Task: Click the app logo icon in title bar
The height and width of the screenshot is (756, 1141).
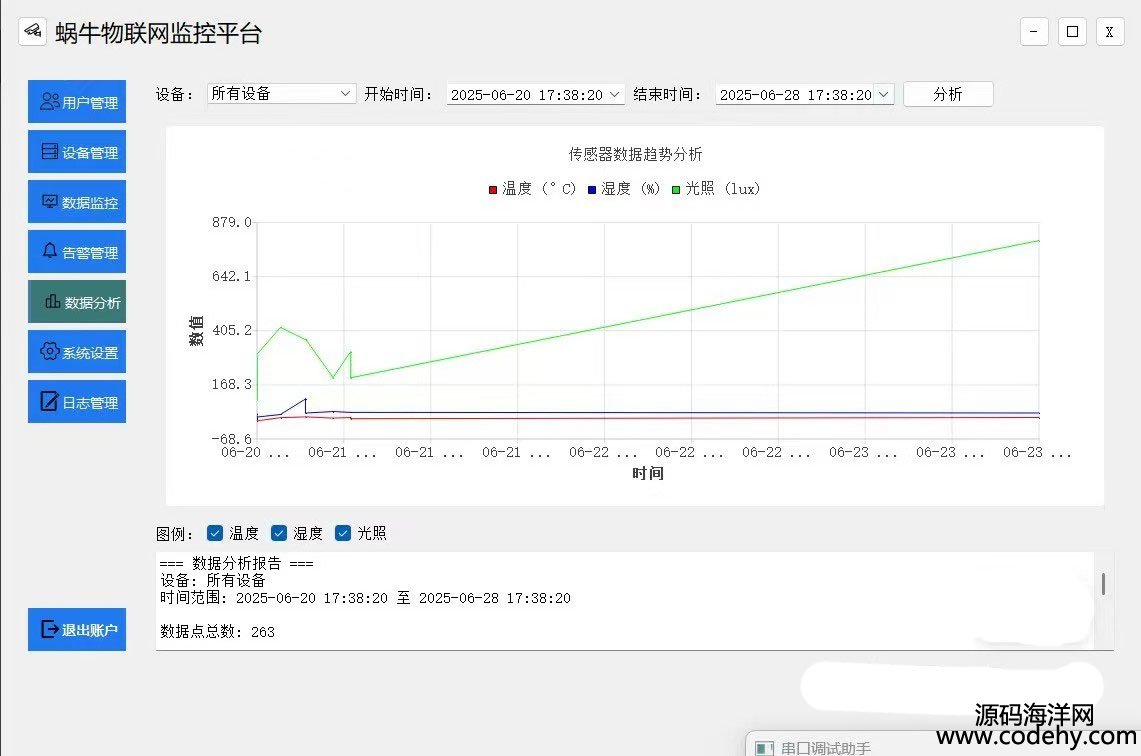Action: click(x=32, y=32)
